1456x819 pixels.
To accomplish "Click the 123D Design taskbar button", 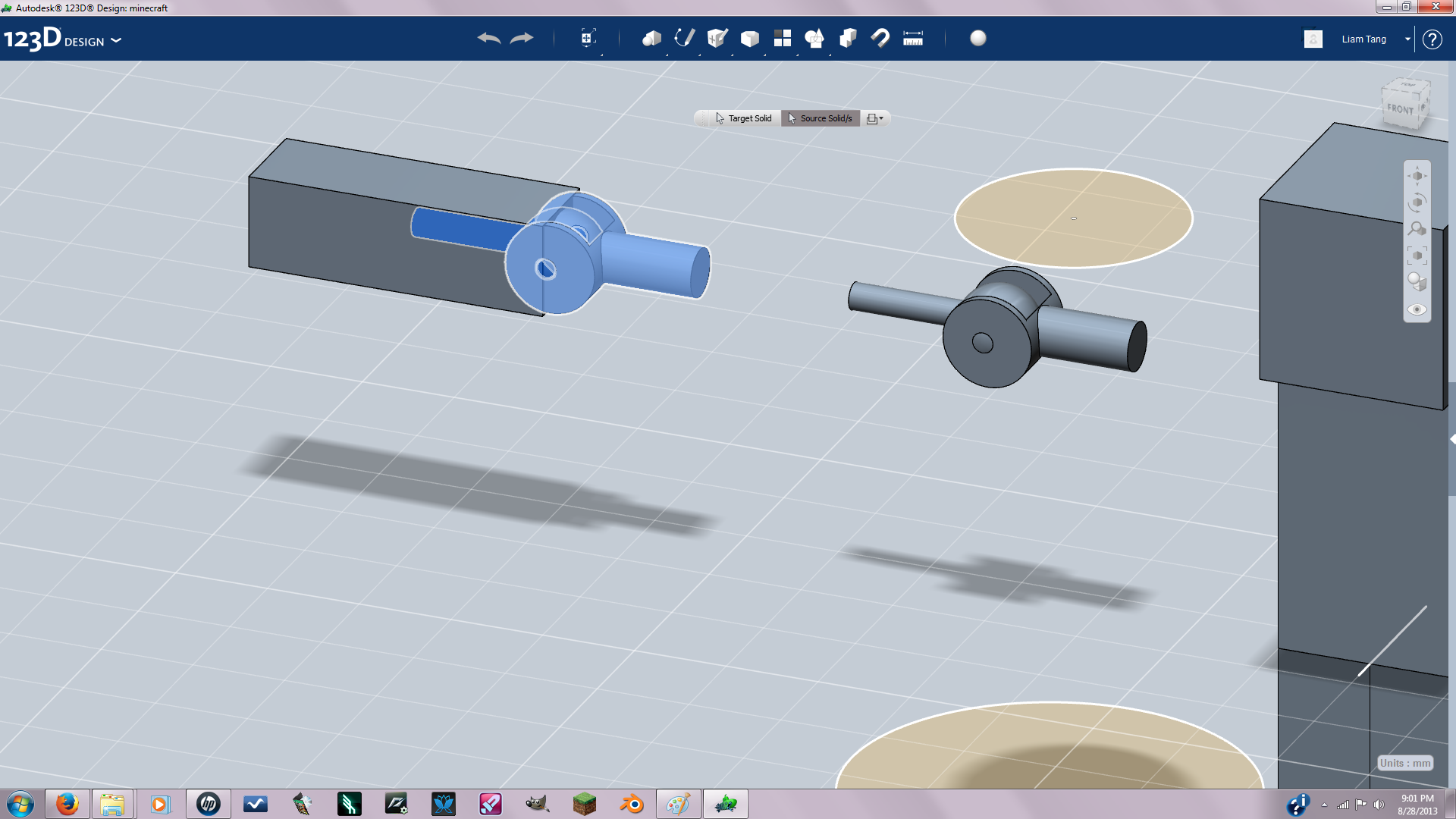I will tap(726, 804).
